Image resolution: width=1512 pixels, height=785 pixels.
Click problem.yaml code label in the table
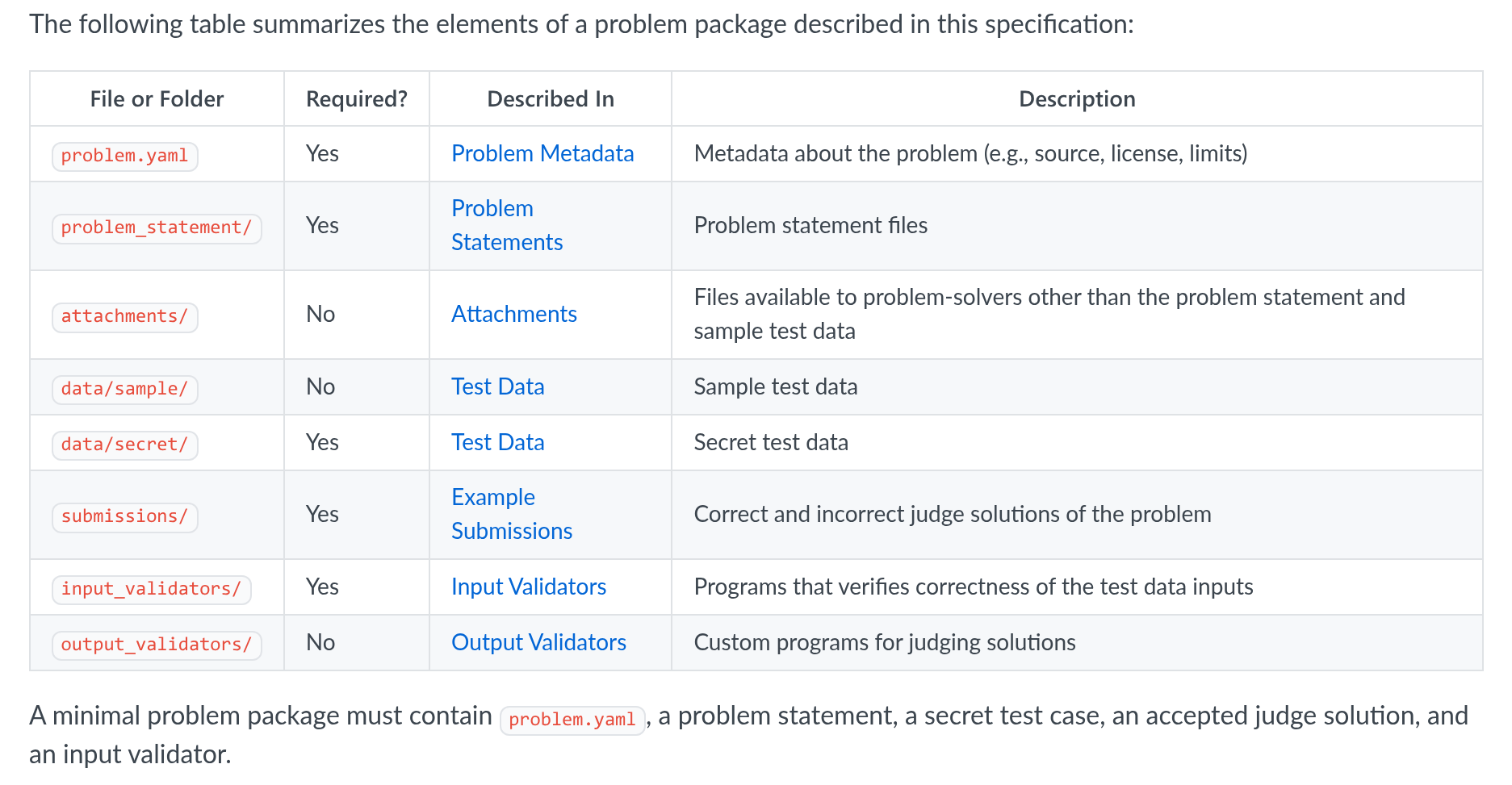[124, 156]
